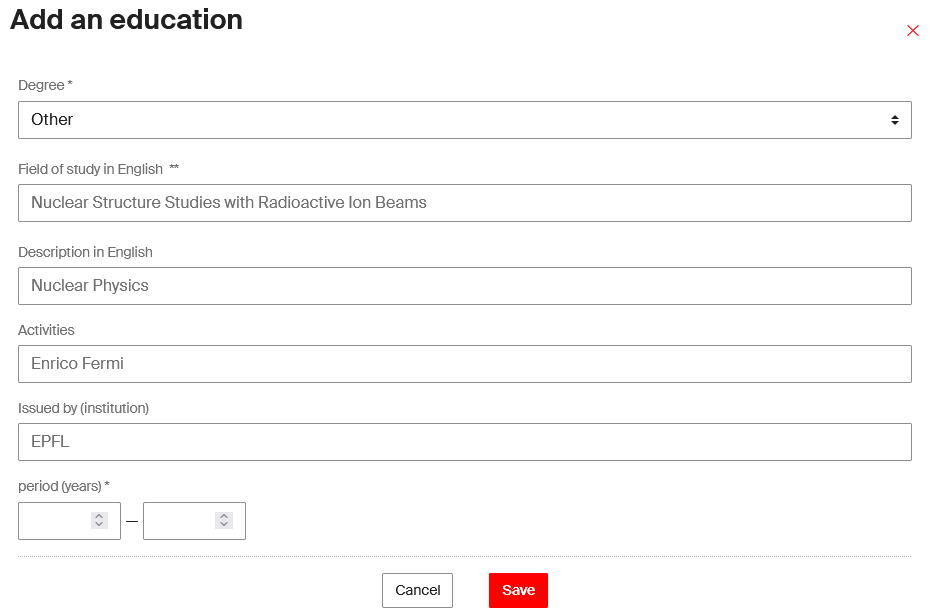Click the Save button
Image resolution: width=934 pixels, height=613 pixels.
click(x=518, y=590)
